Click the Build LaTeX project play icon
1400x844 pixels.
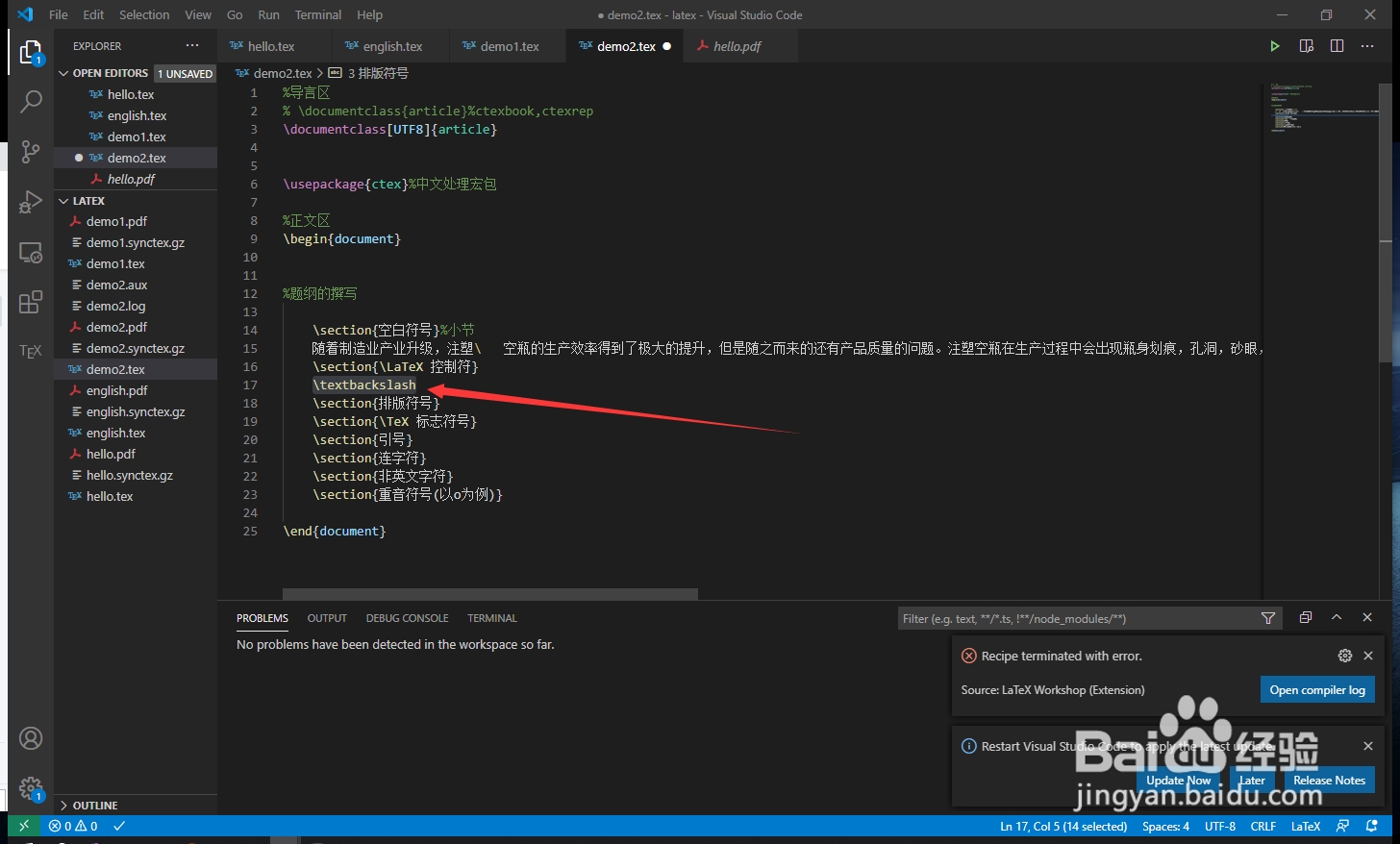point(1274,46)
